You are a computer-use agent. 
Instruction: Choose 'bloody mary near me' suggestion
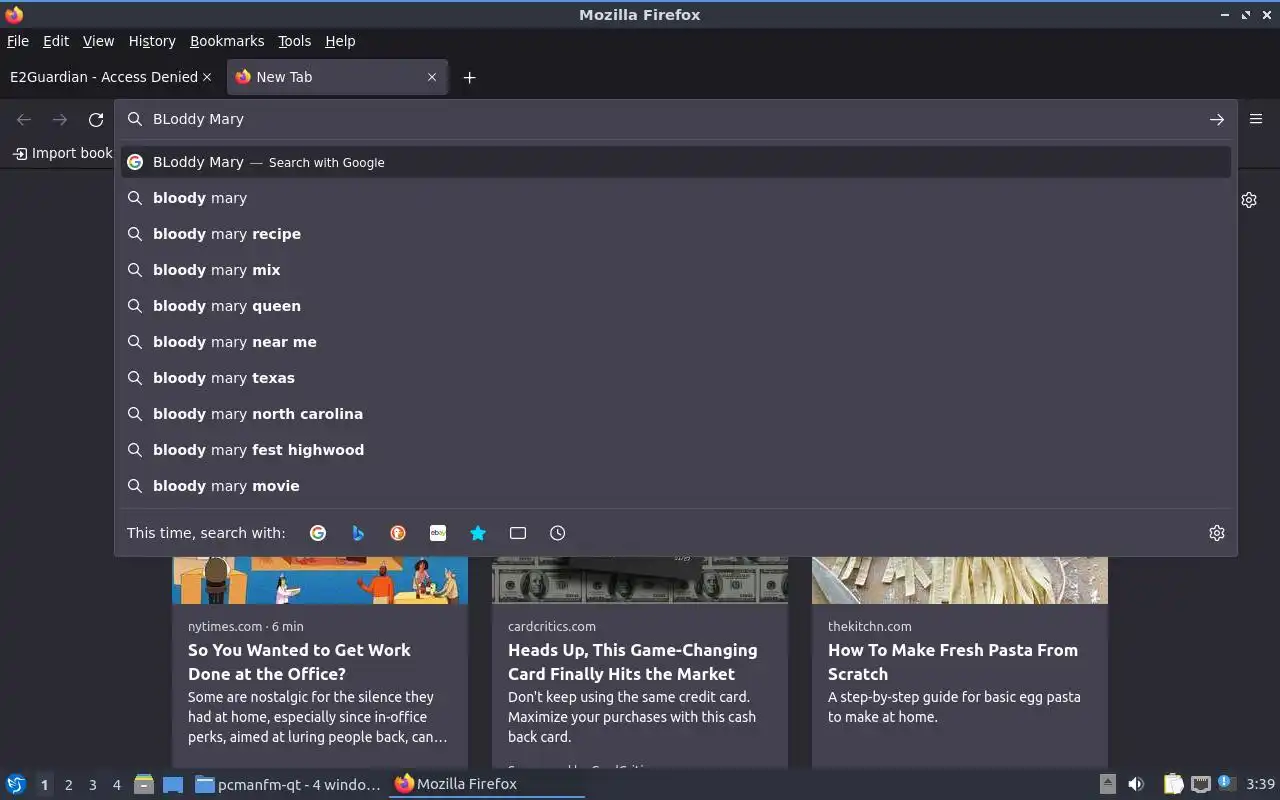click(676, 342)
